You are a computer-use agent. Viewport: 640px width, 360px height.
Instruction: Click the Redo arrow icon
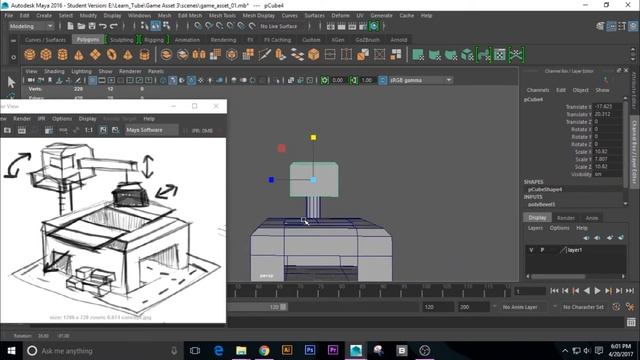click(x=114, y=26)
